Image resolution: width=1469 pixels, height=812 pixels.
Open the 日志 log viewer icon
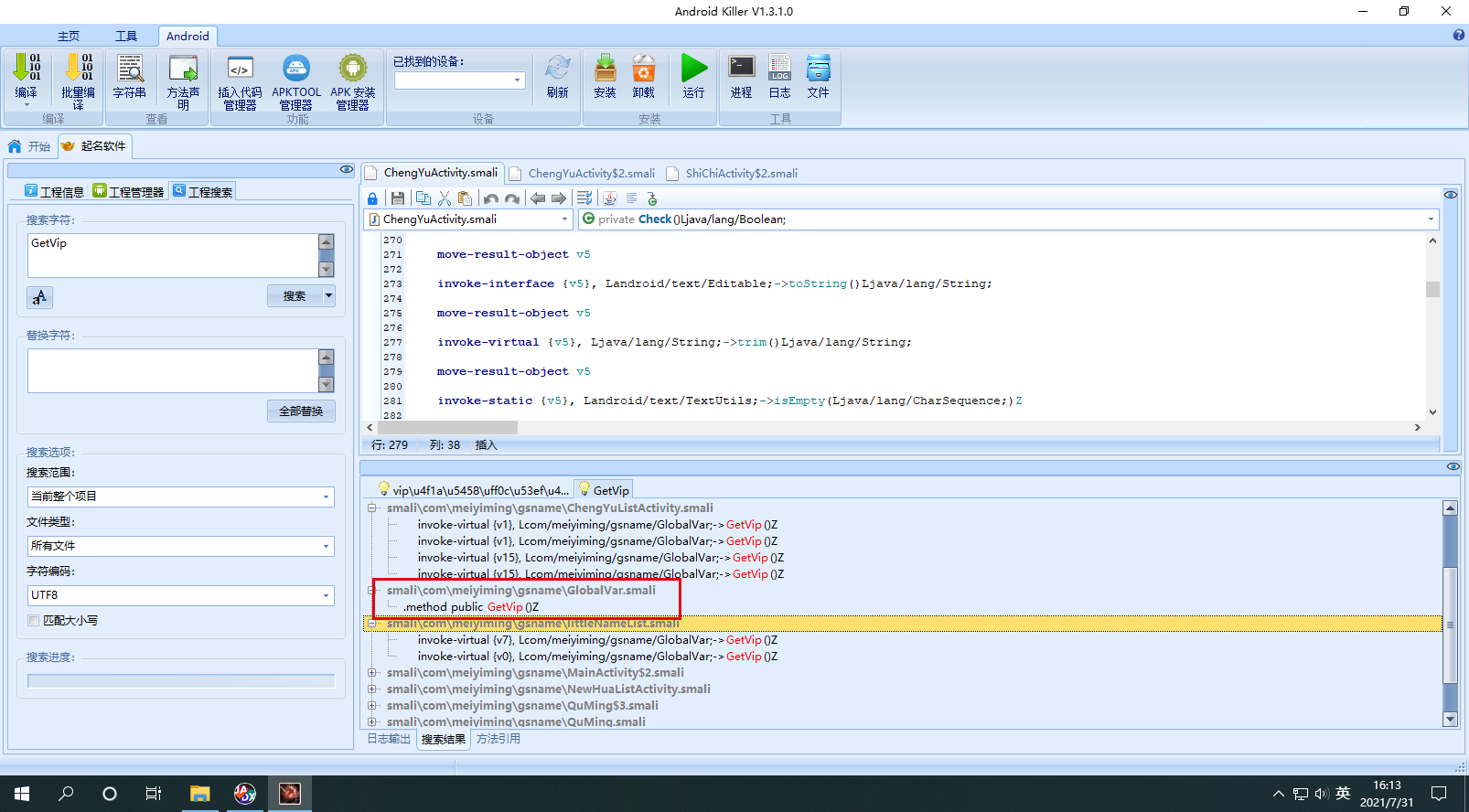click(x=779, y=69)
